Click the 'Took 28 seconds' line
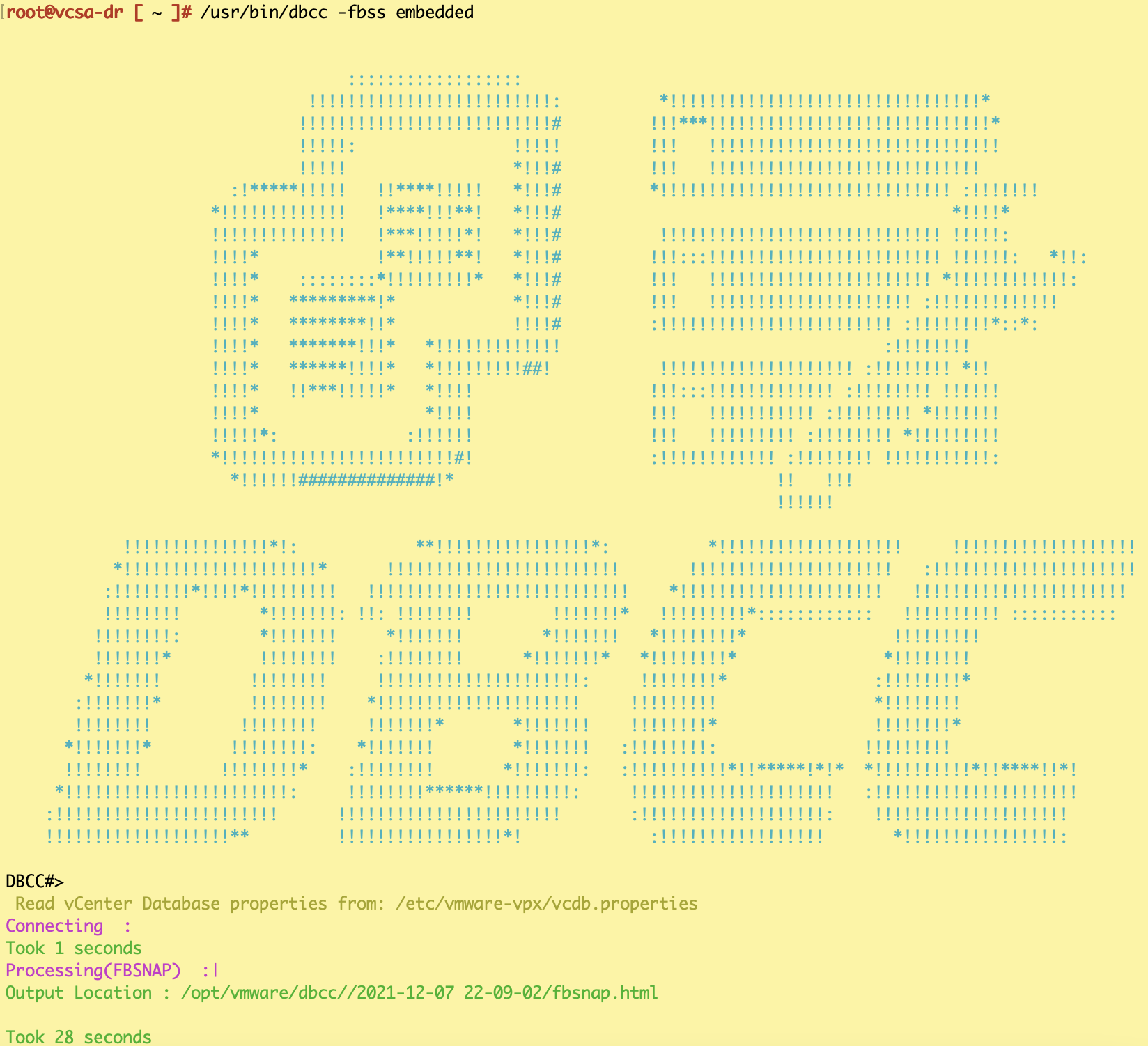 [x=79, y=1037]
